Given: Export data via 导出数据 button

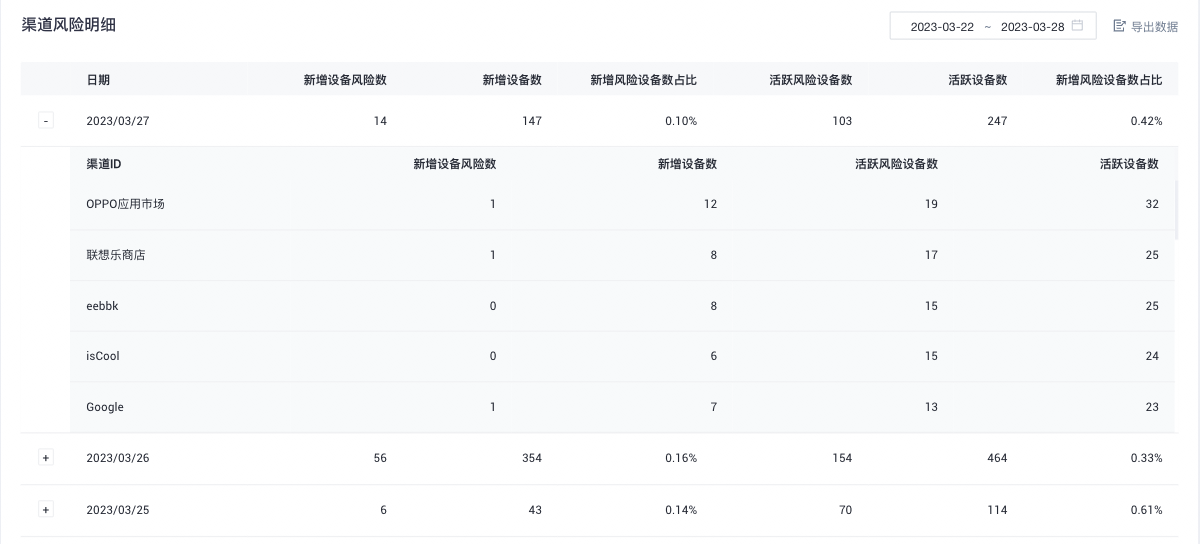Looking at the screenshot, I should [x=1146, y=26].
